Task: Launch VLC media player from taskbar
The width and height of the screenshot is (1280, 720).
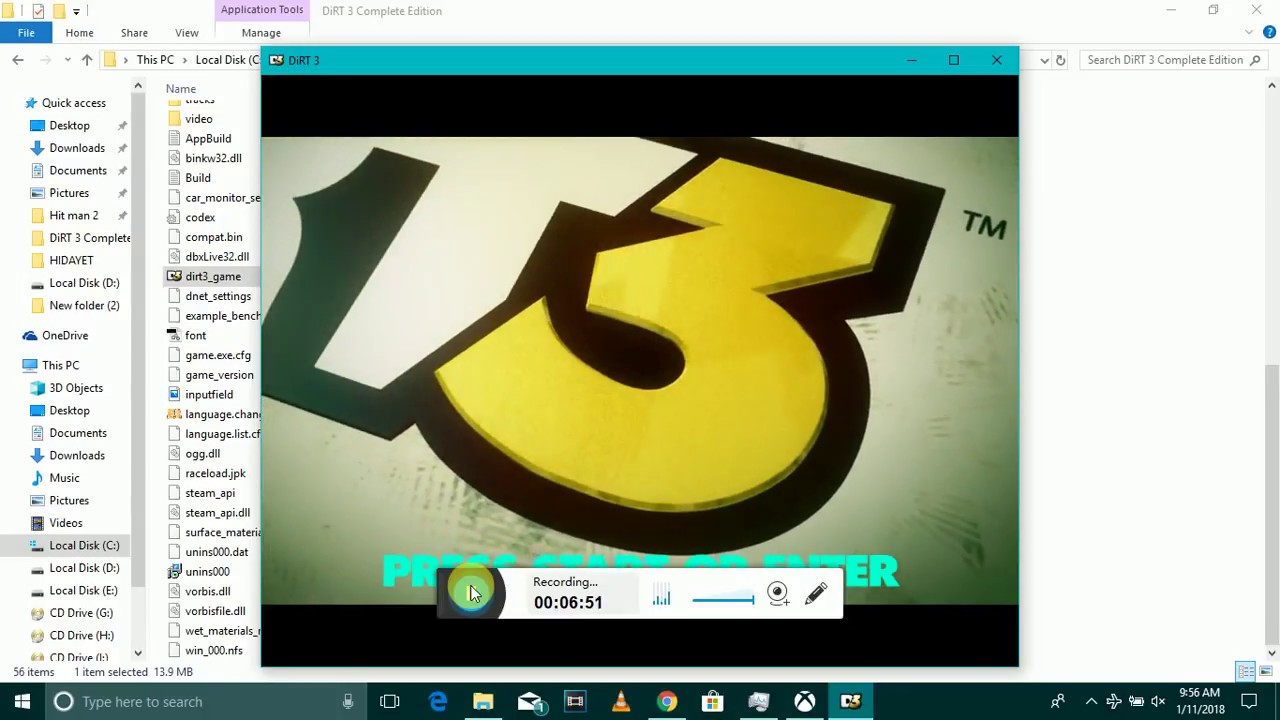Action: [x=621, y=702]
